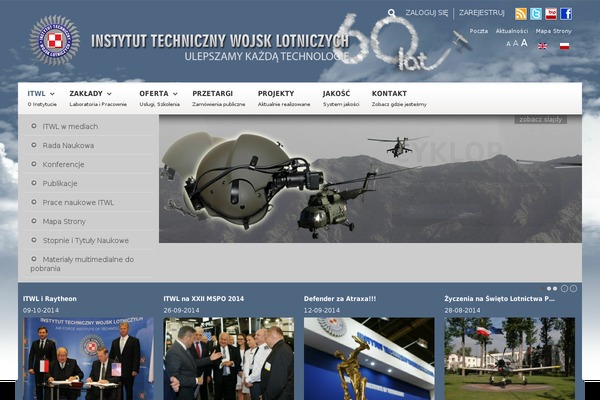Click the ITWL i Raytheon photo
The width and height of the screenshot is (600, 400).
pos(88,359)
